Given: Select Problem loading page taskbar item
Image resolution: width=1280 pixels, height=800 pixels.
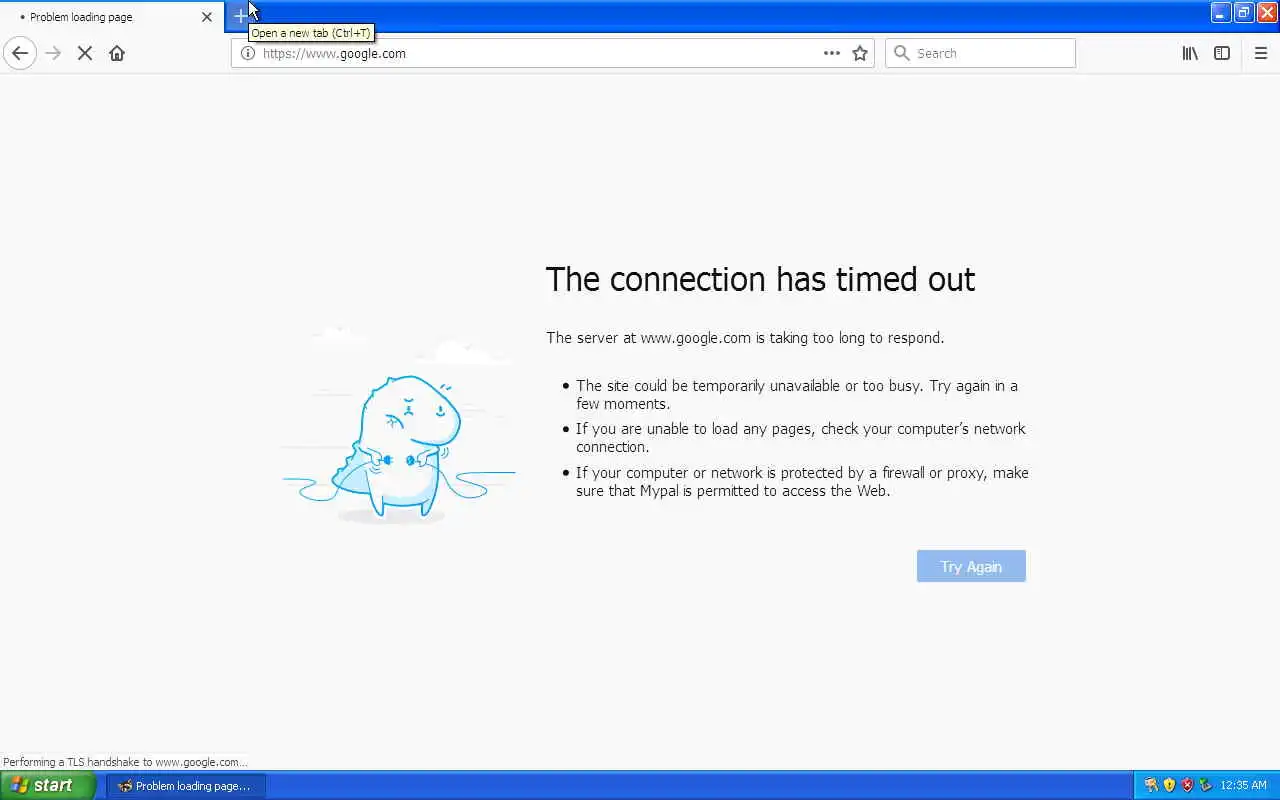Looking at the screenshot, I should click(x=186, y=786).
